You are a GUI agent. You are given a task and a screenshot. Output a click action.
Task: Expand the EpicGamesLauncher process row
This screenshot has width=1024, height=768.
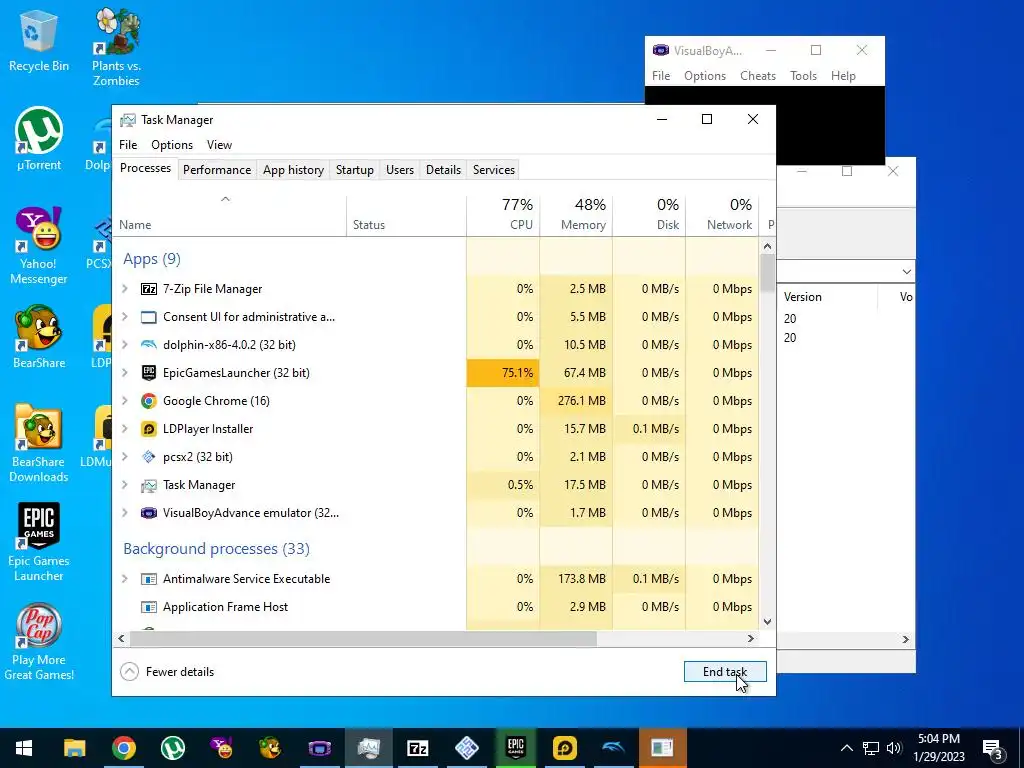click(x=125, y=373)
